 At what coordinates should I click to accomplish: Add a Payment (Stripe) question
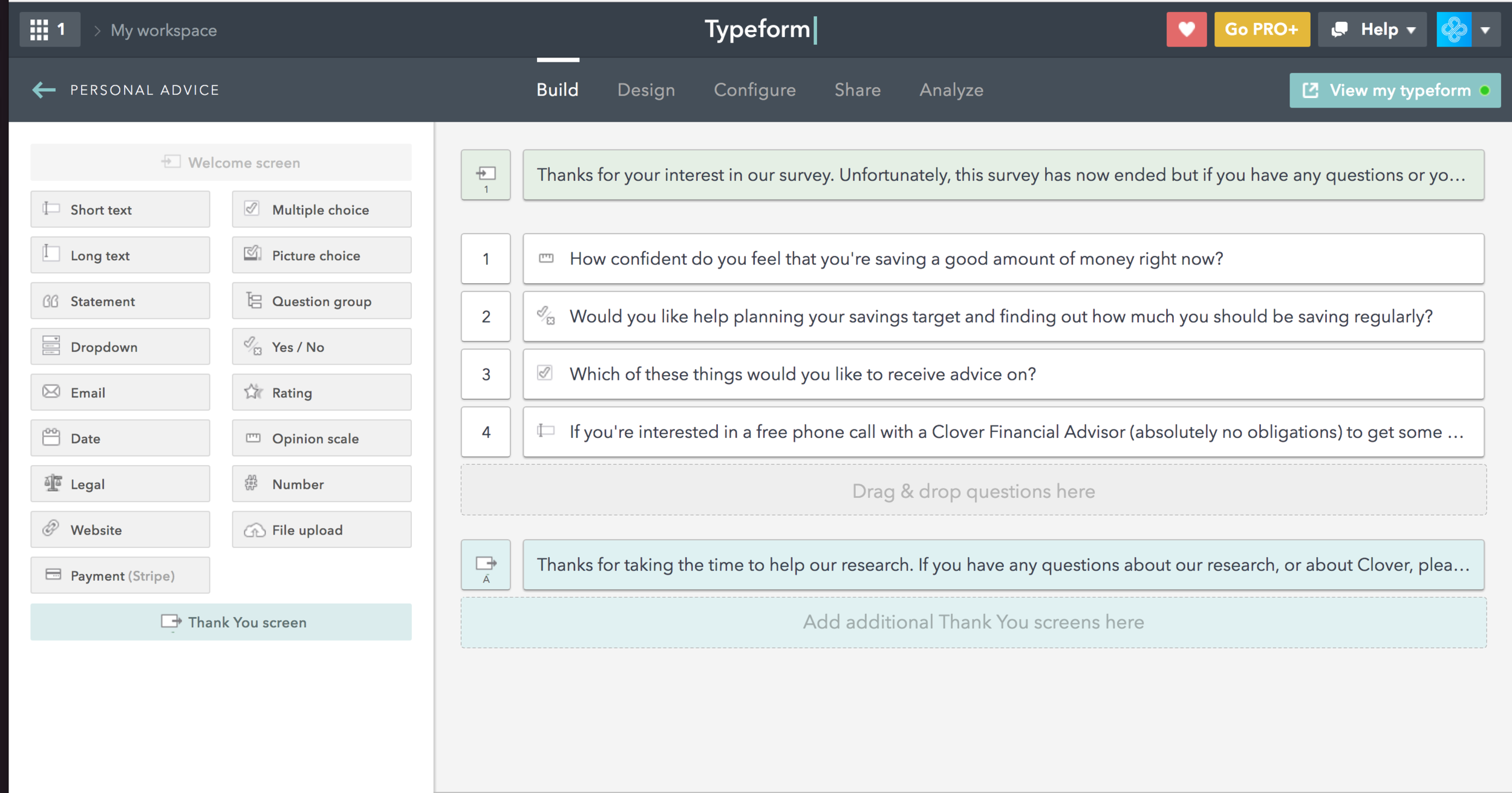[120, 575]
